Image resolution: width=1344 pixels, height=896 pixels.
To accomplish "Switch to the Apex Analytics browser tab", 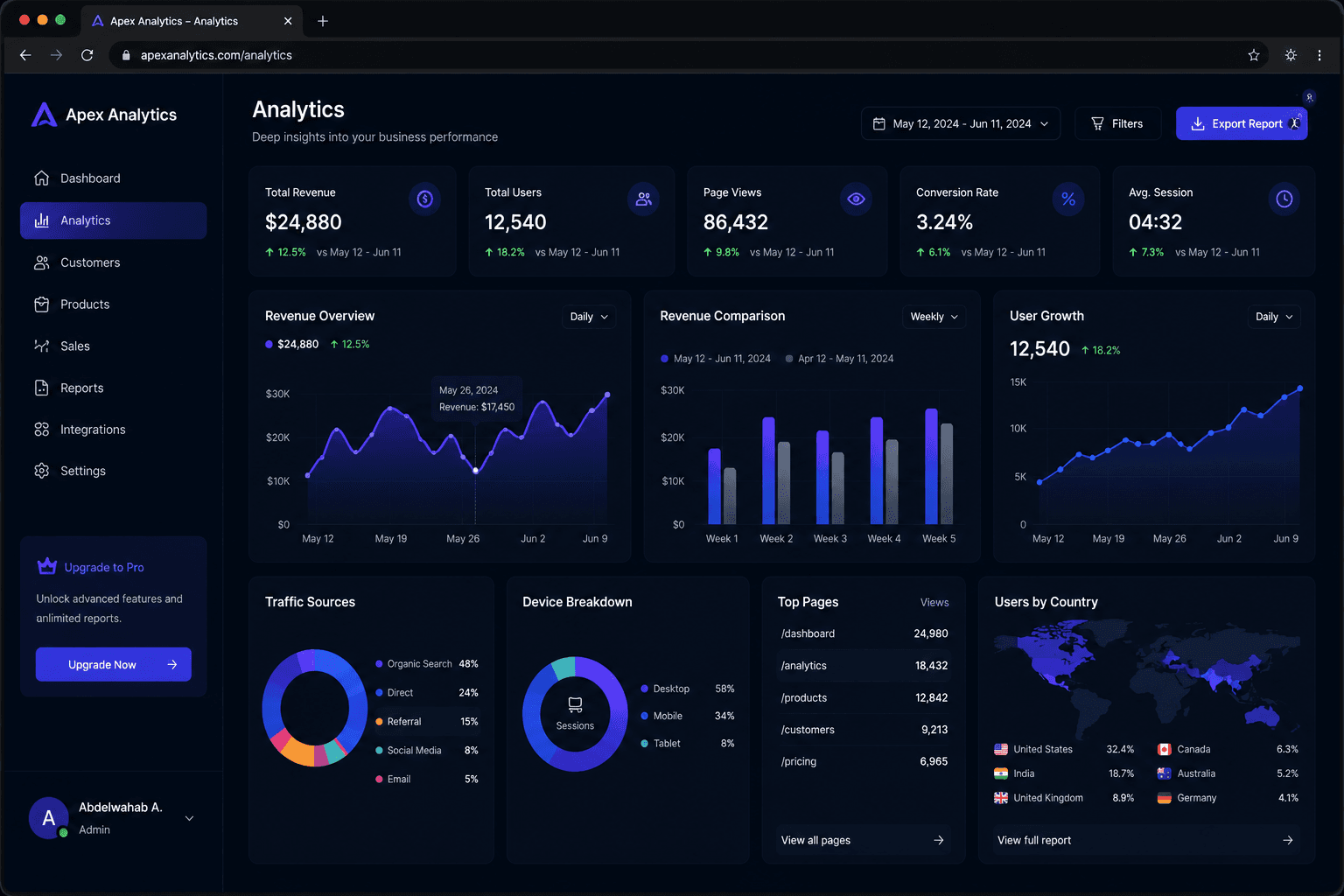I will tap(191, 21).
